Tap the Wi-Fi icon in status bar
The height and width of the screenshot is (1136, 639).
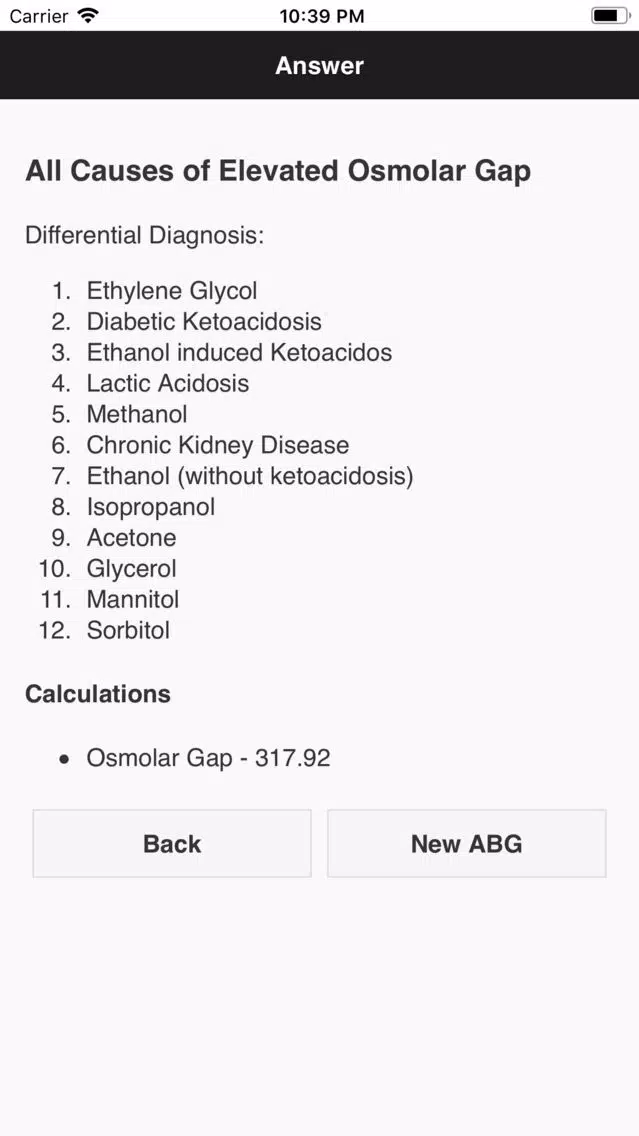[88, 16]
